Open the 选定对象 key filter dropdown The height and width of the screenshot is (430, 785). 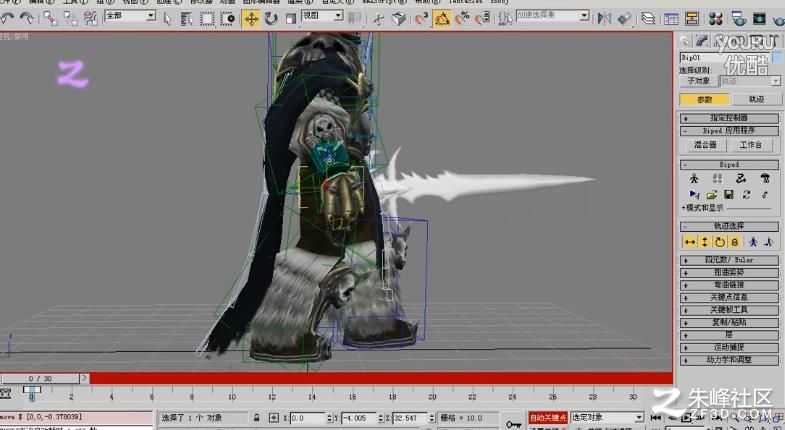(x=607, y=417)
